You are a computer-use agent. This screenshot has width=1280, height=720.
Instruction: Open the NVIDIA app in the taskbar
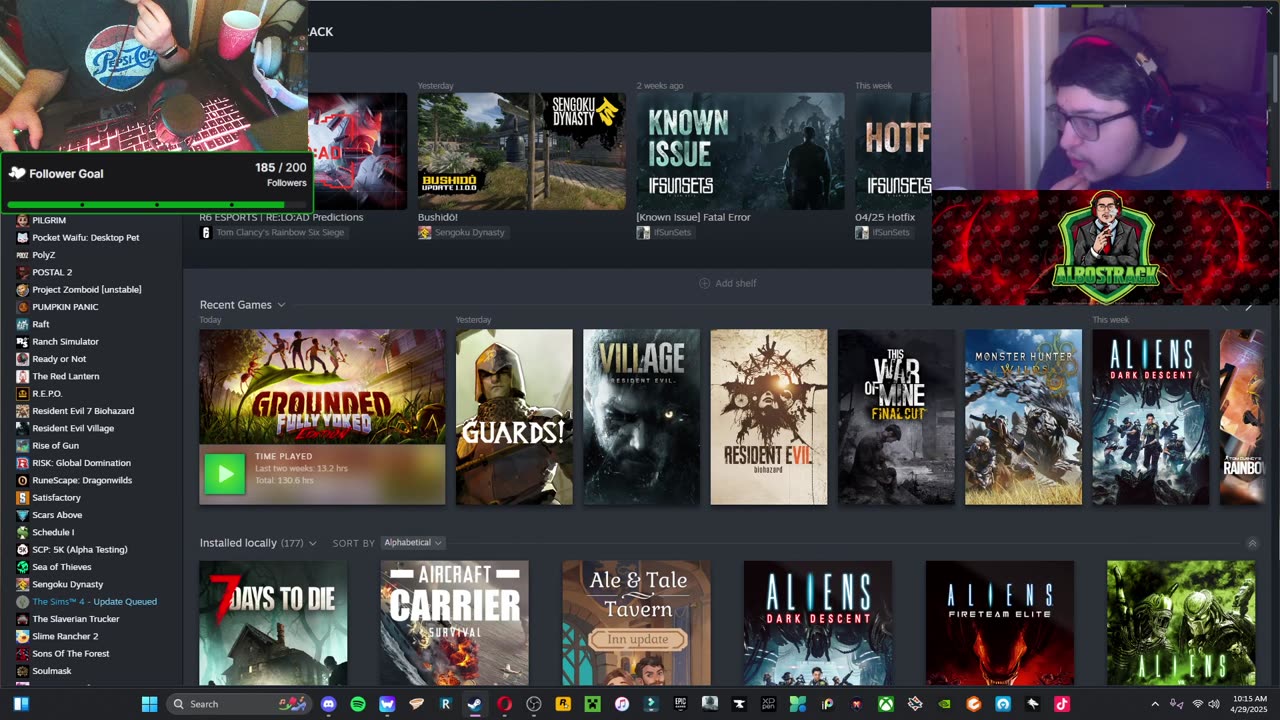(x=944, y=704)
